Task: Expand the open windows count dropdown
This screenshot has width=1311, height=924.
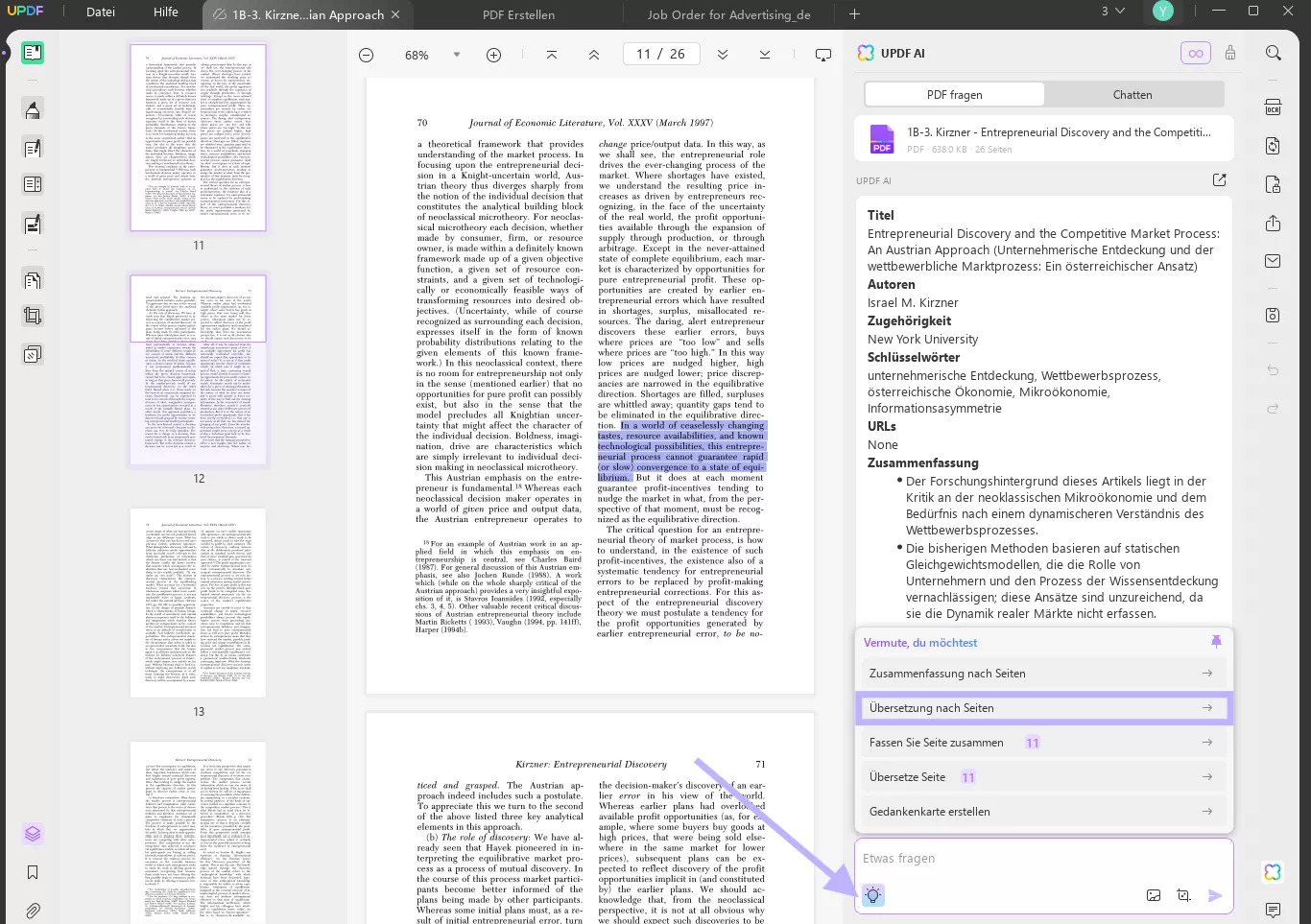Action: pos(1112,12)
